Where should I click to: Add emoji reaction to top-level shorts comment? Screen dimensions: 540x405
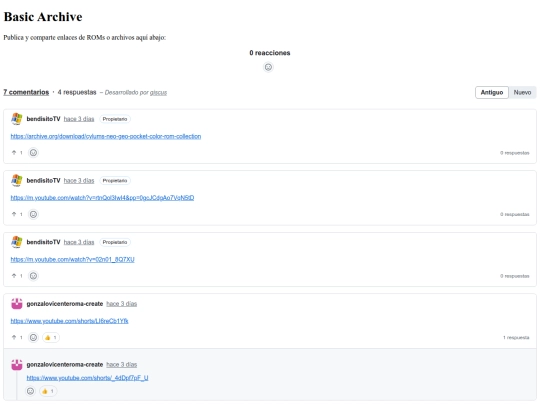(x=33, y=338)
